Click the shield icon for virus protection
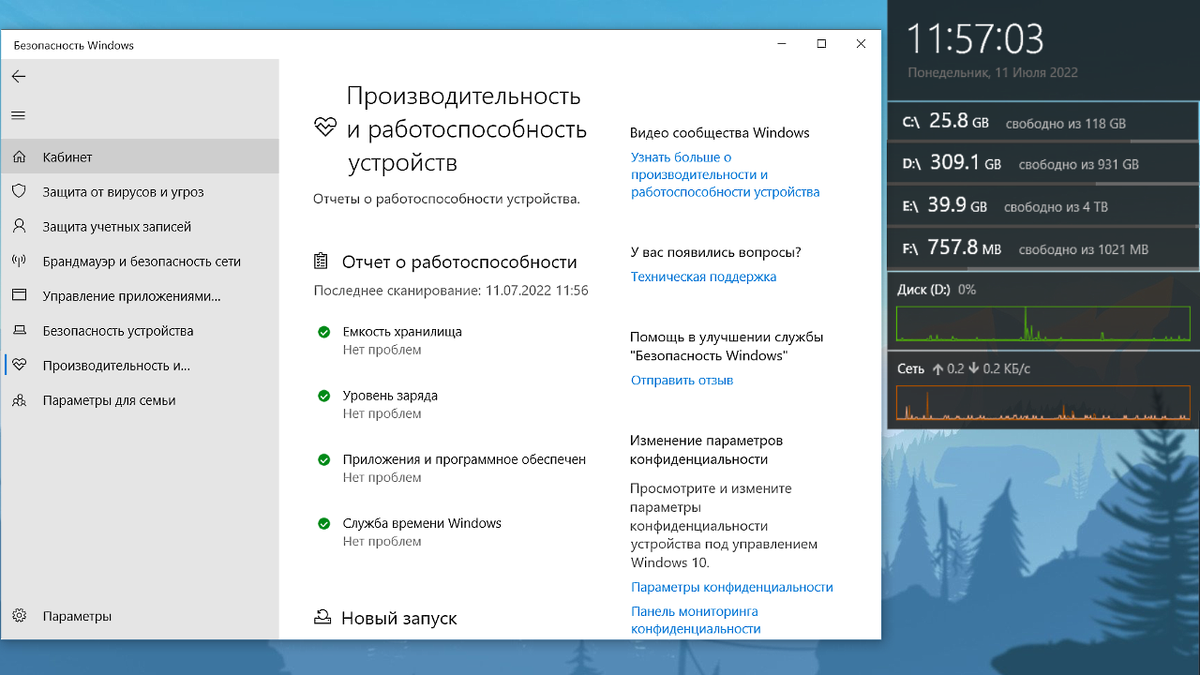 point(18,191)
